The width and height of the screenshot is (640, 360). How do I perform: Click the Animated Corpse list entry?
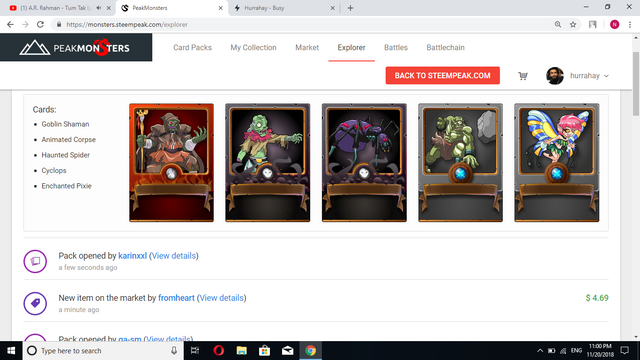coord(69,140)
